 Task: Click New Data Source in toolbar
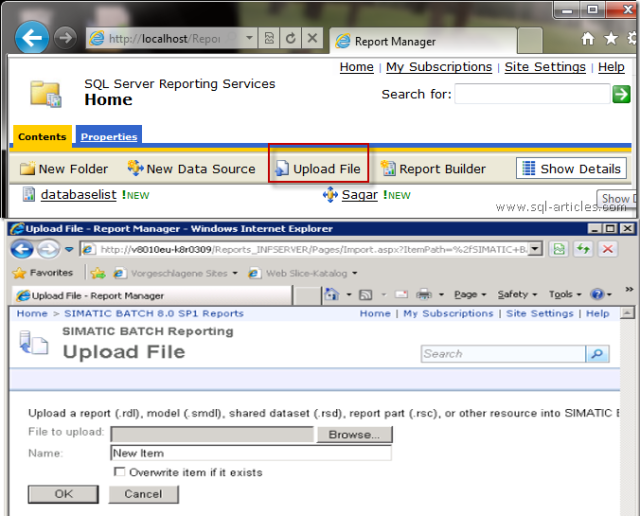point(191,169)
